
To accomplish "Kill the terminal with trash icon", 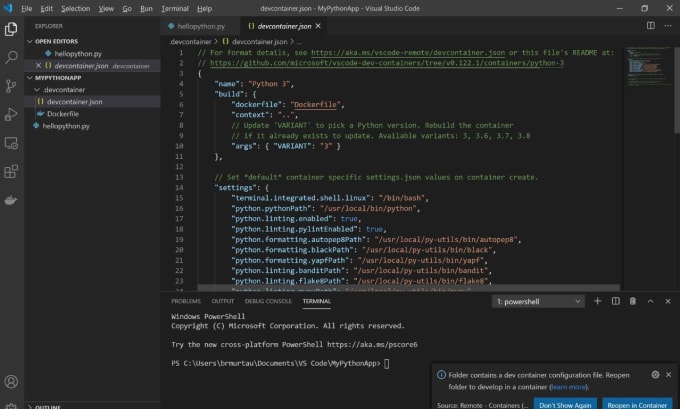I will point(633,301).
